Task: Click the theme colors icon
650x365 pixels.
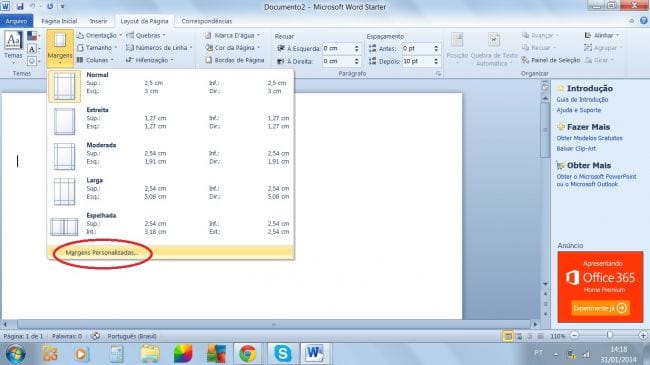Action: click(32, 36)
